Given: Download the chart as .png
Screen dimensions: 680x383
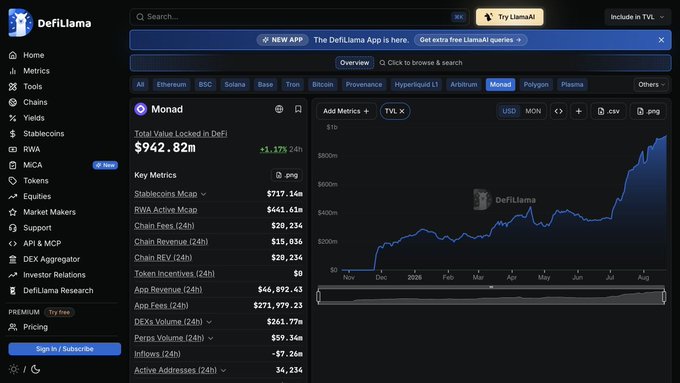Looking at the screenshot, I should click(648, 111).
